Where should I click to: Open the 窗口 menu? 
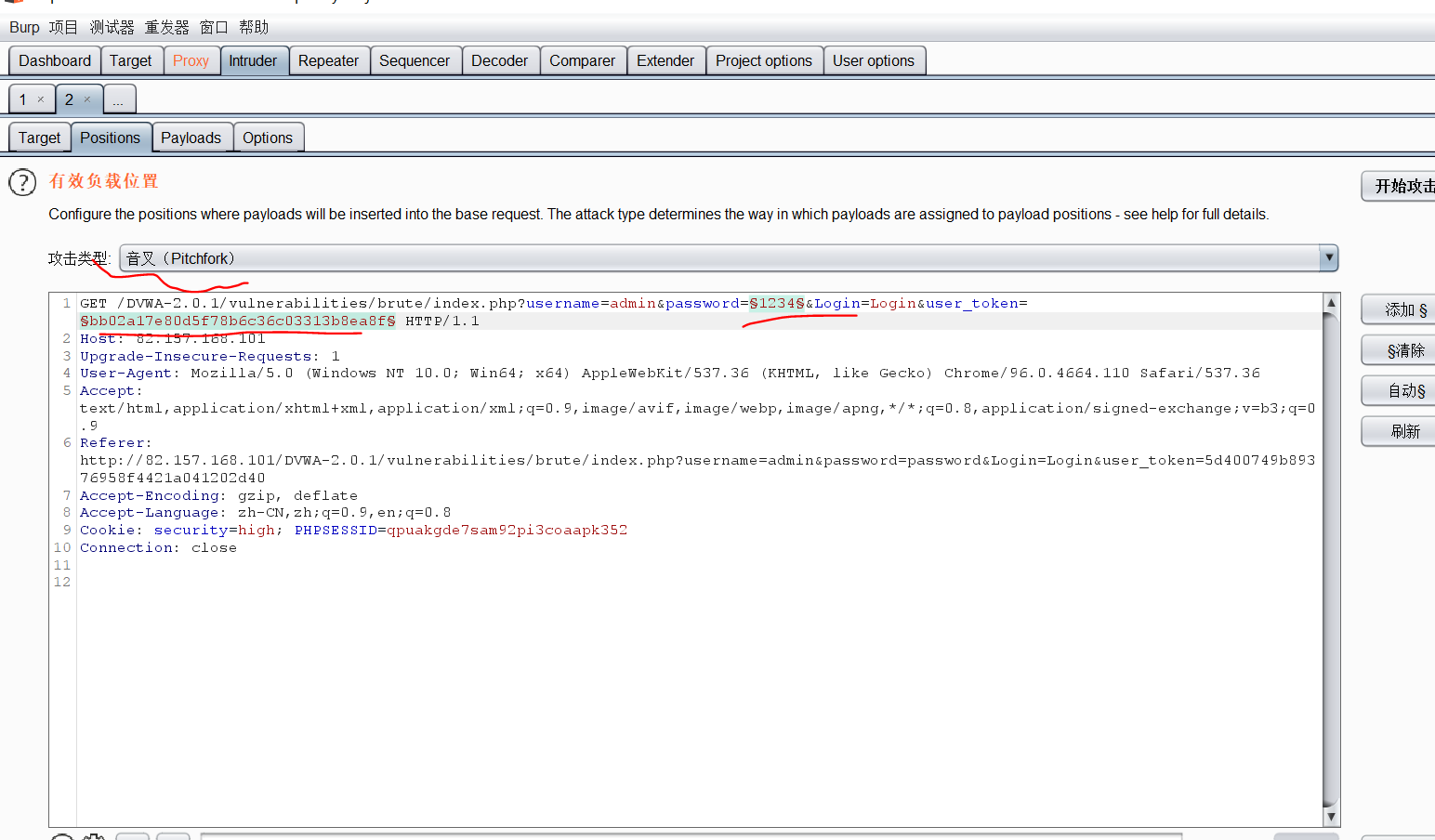(x=214, y=27)
